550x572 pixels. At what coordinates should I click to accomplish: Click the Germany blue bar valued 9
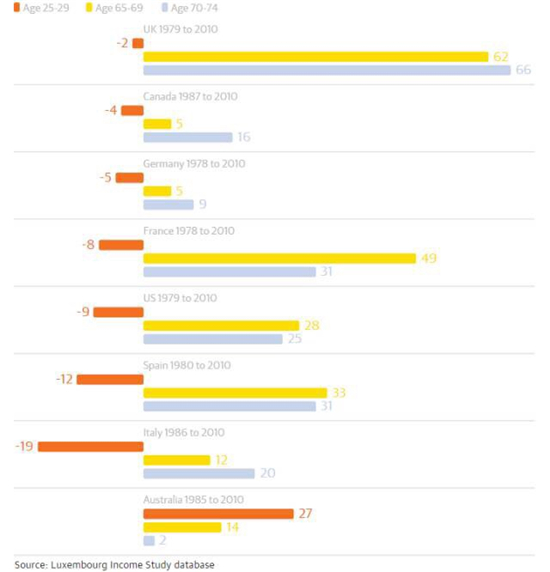[x=168, y=205]
